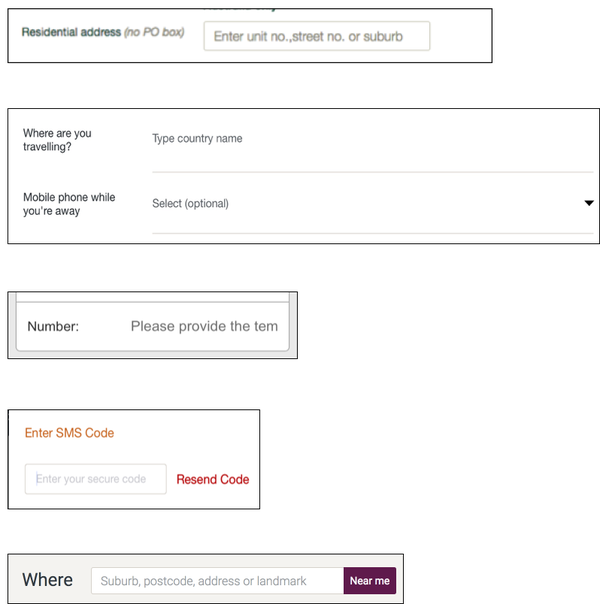600x604 pixels.
Task: Focus the Suburb, postcode, address search box
Action: pyautogui.click(x=218, y=581)
